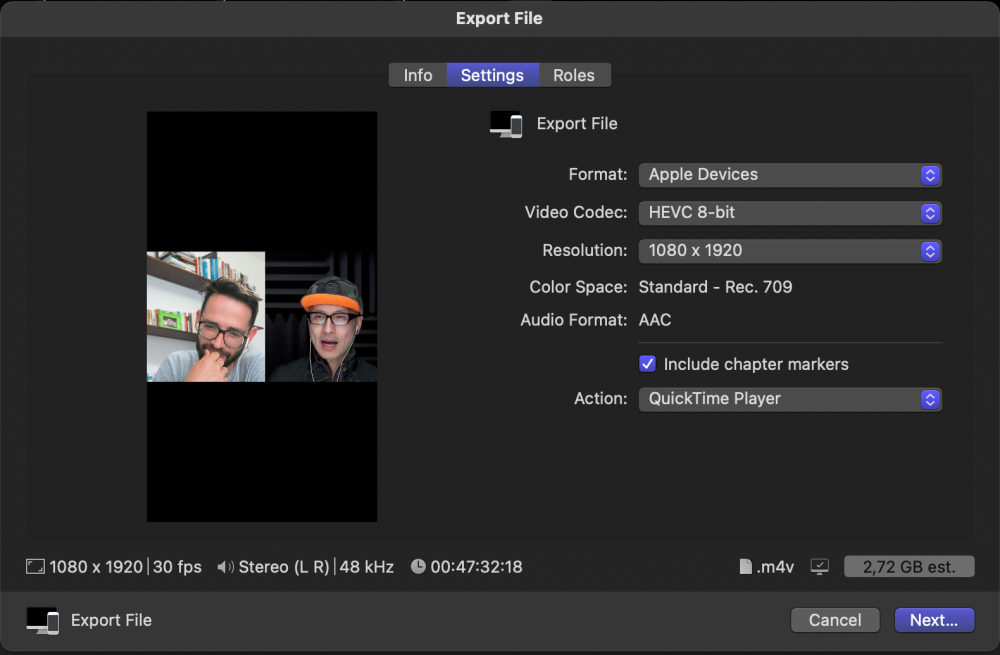Click the Export File device icon in the footer
This screenshot has width=1000, height=655.
pyautogui.click(x=43, y=620)
